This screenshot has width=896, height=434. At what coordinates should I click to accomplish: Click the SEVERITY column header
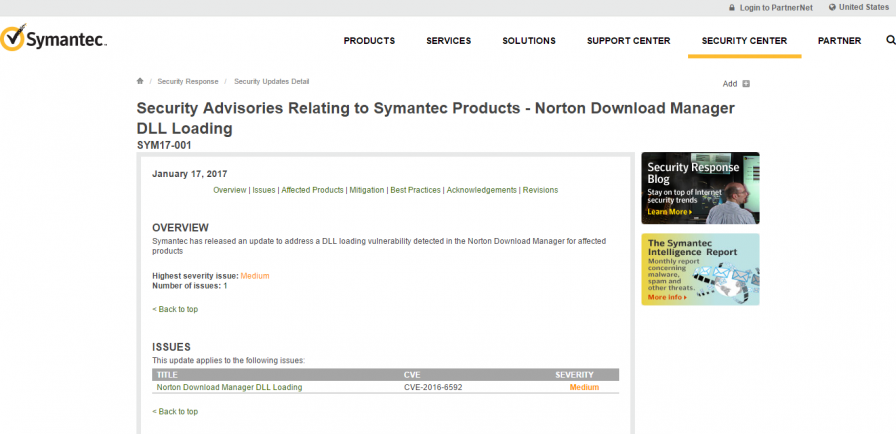tap(574, 375)
